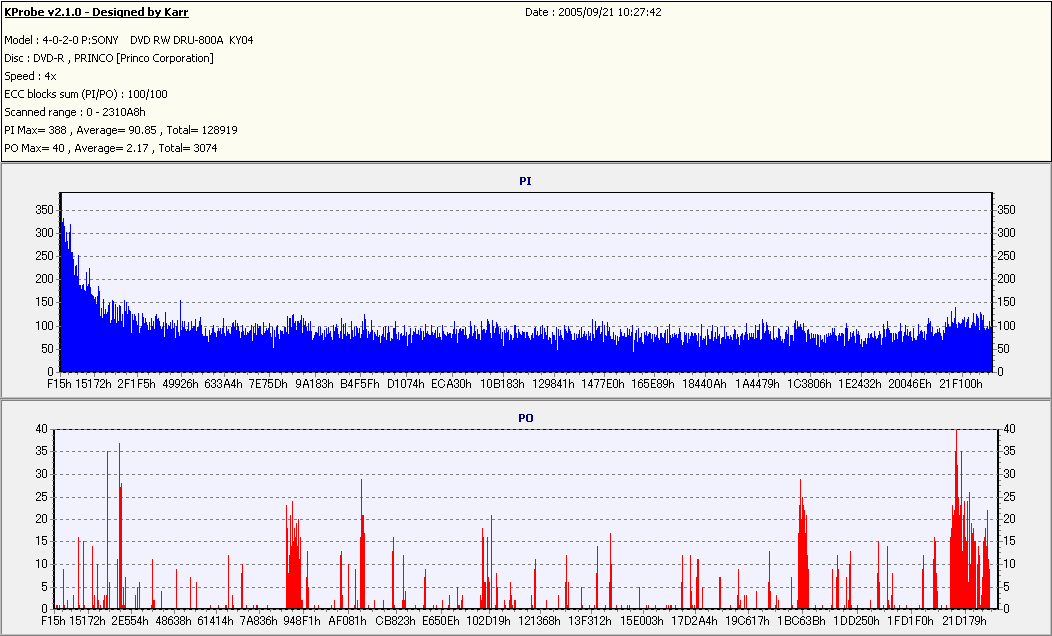
Task: Select the Speed 4x text
Action: tap(30, 76)
